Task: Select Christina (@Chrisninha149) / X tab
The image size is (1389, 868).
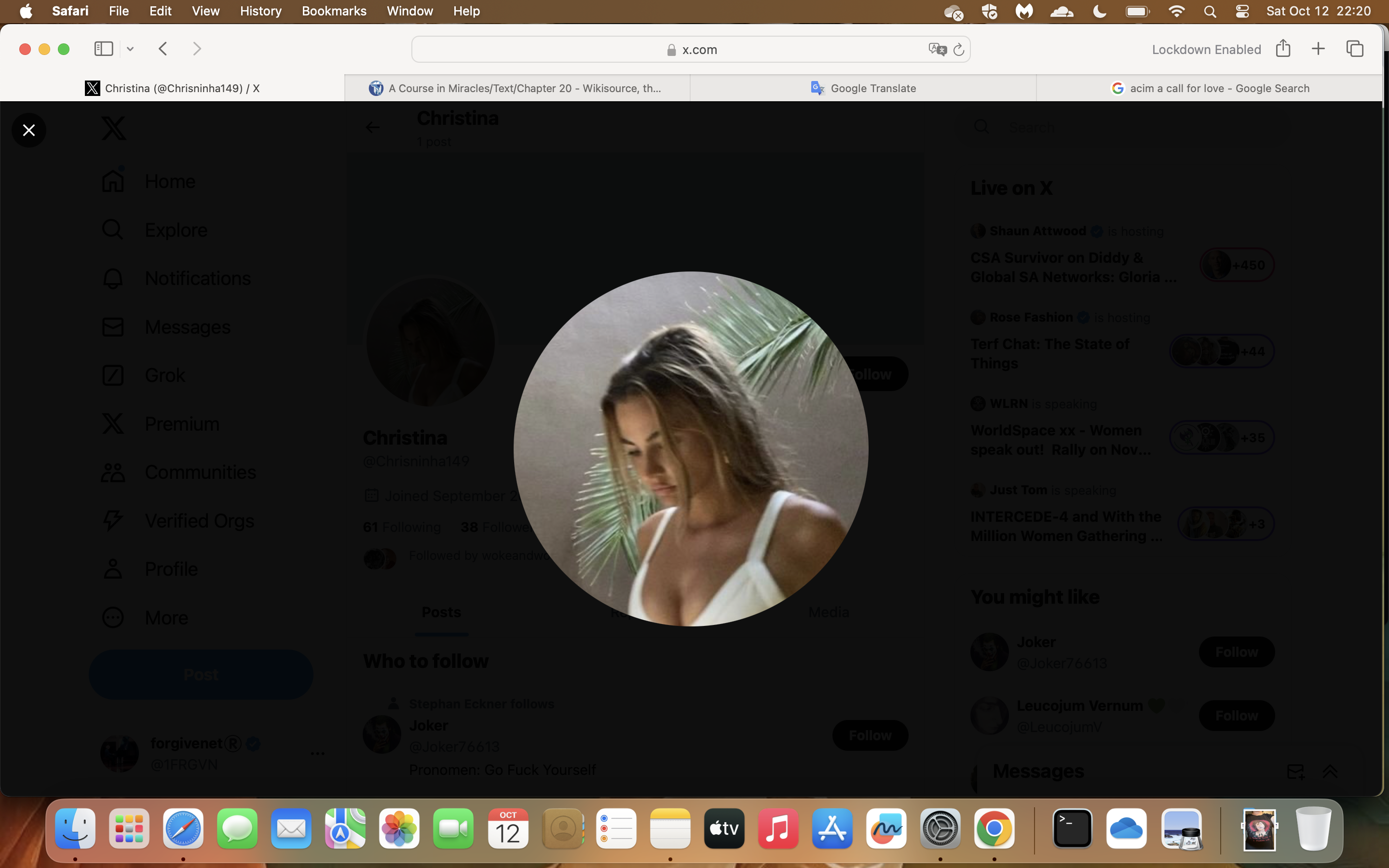Action: (172, 88)
